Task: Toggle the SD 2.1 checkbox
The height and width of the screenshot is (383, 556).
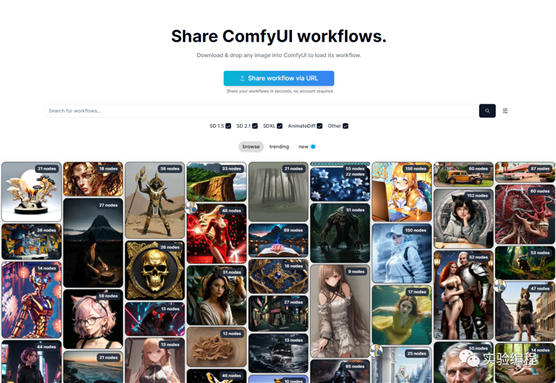Action: point(255,126)
